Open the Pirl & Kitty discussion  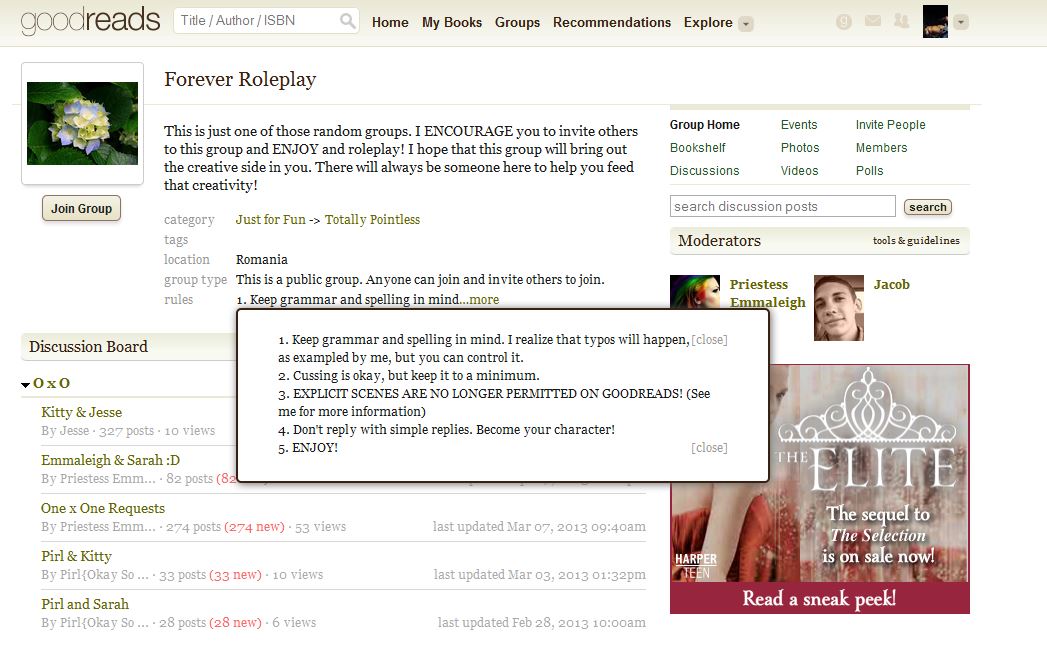(76, 556)
